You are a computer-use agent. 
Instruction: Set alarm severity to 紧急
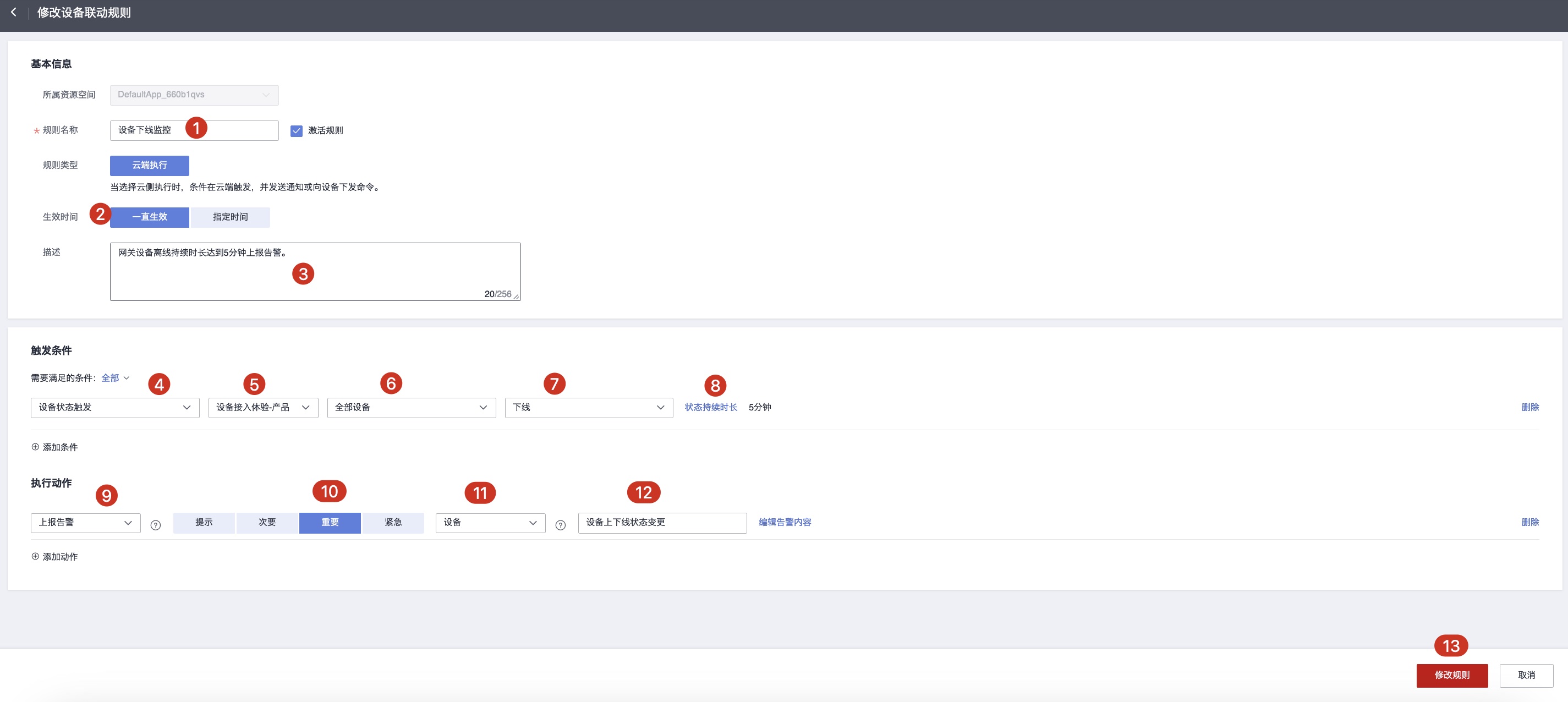(x=393, y=523)
